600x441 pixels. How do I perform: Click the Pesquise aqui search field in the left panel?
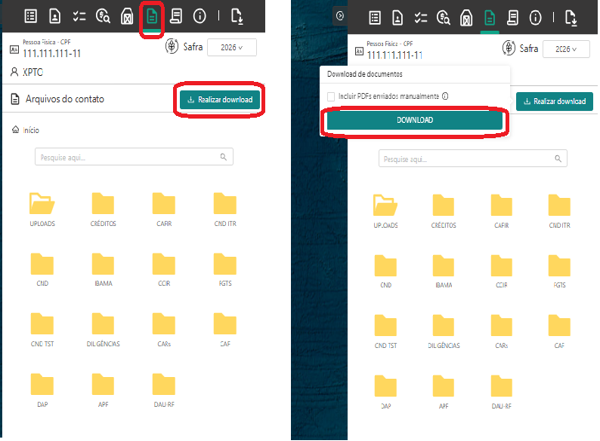click(x=134, y=157)
